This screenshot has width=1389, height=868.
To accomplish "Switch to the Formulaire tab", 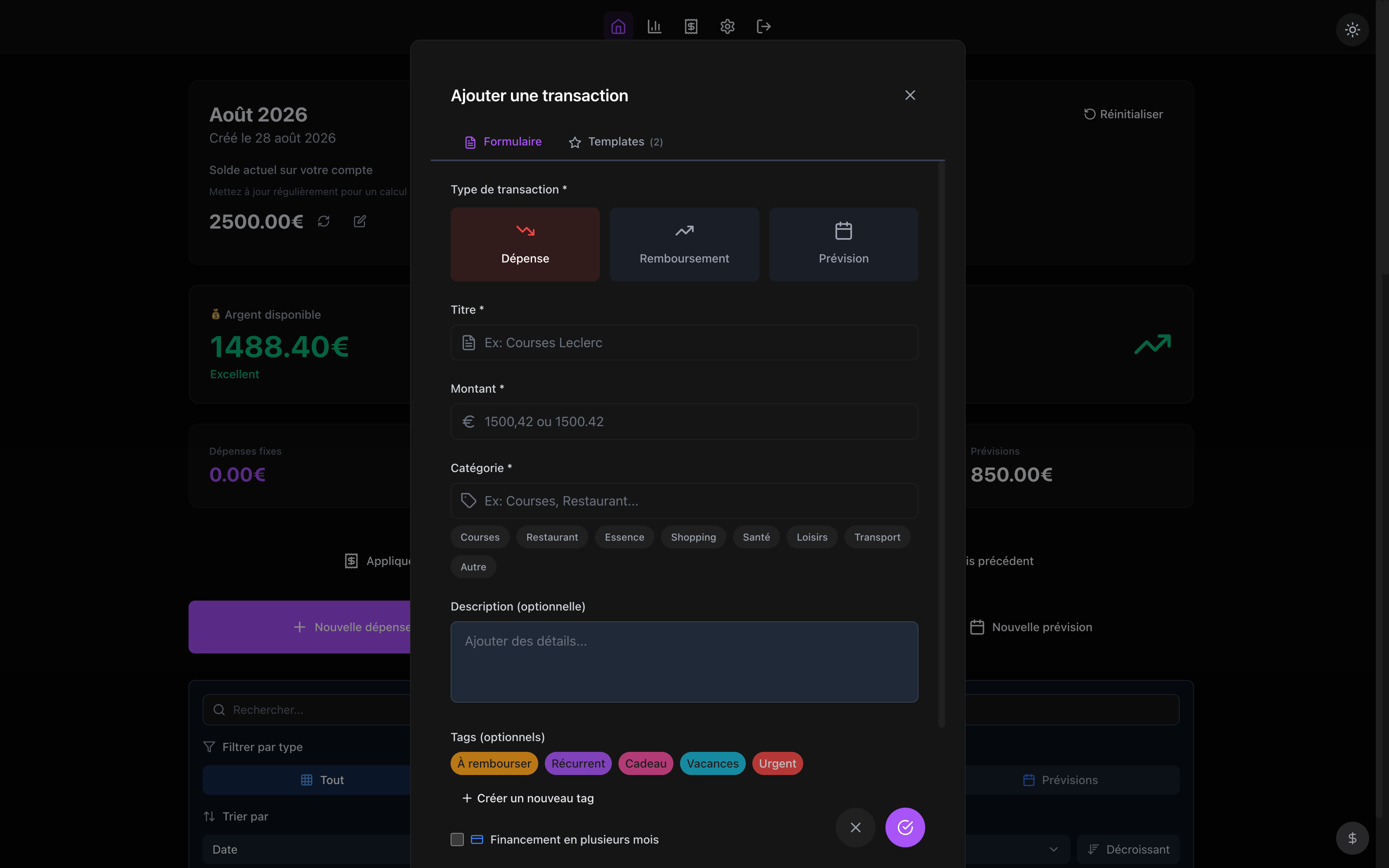I will pos(503,142).
